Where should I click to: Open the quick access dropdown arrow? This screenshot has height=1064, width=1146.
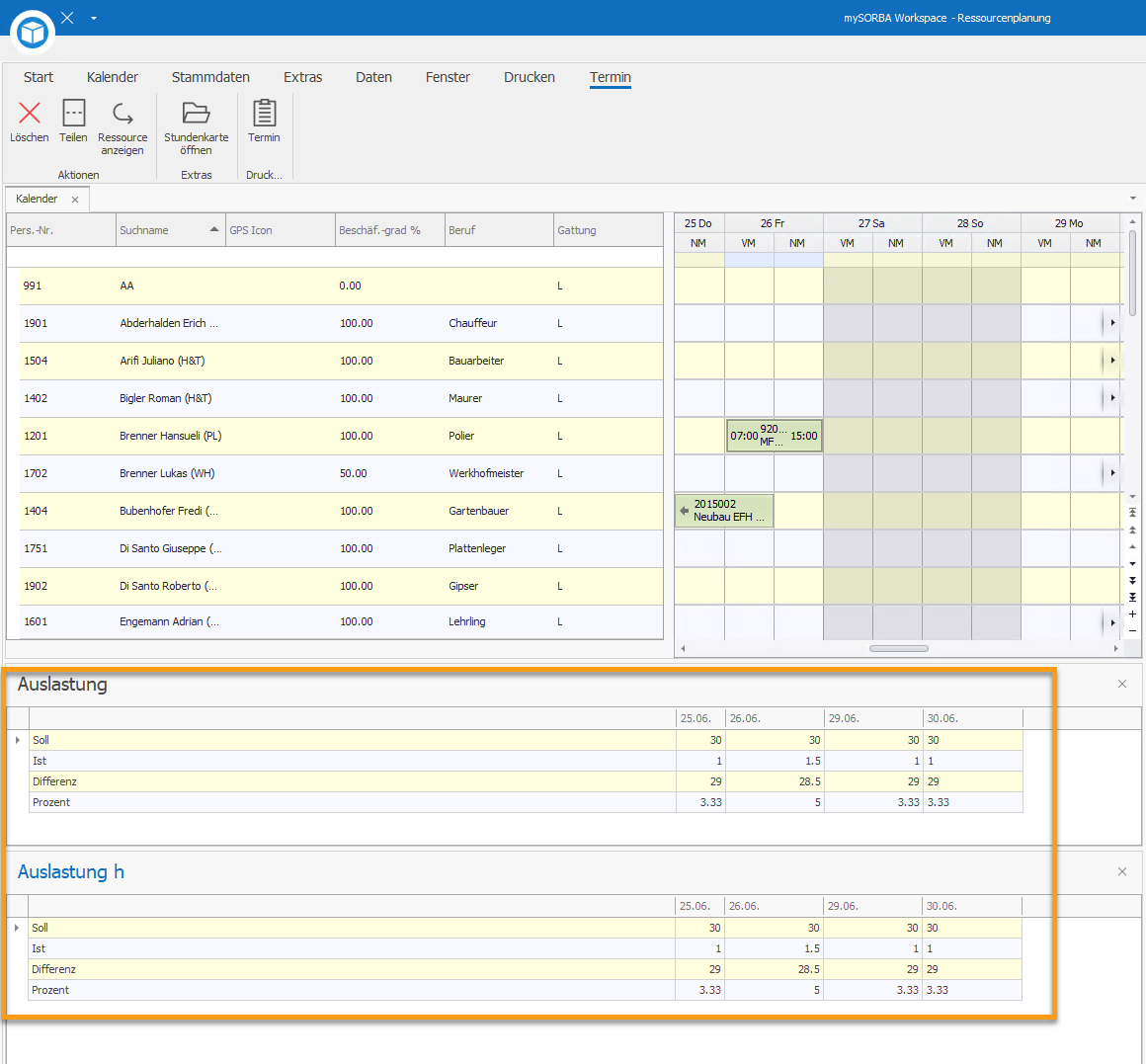(94, 18)
